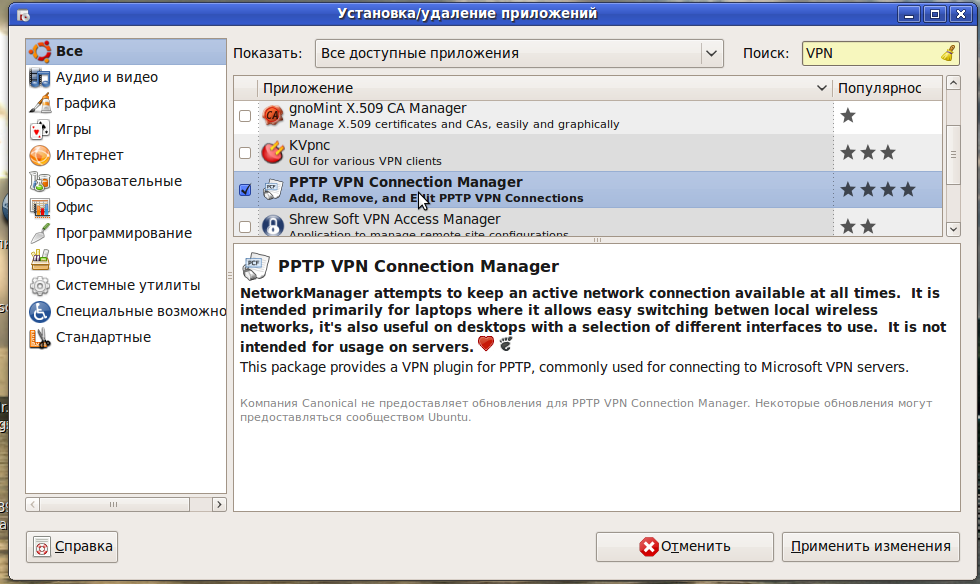Click the Shrew Soft VPN padlock icon

click(x=272, y=225)
